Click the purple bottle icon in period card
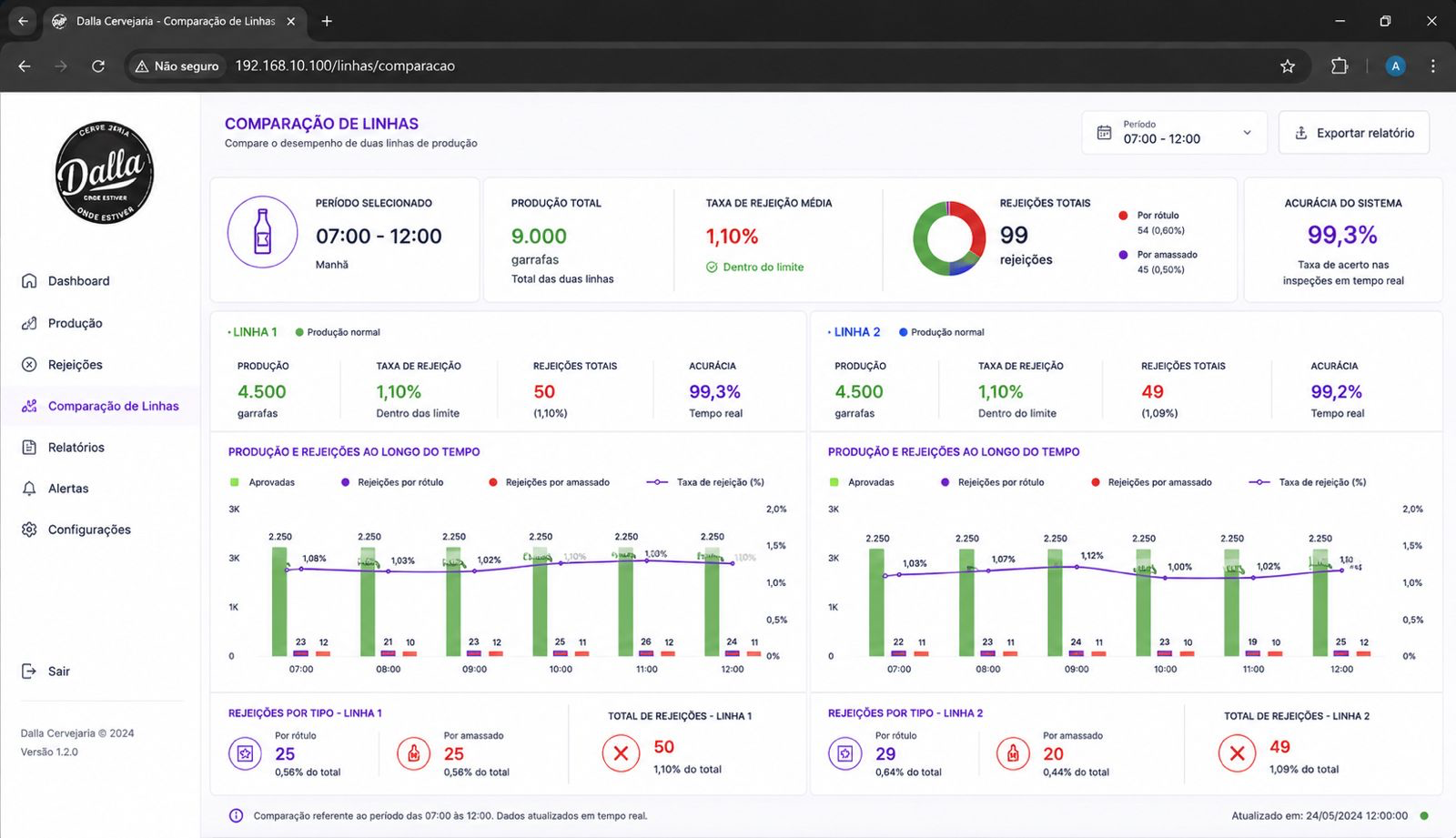The height and width of the screenshot is (838, 1456). coord(262,232)
